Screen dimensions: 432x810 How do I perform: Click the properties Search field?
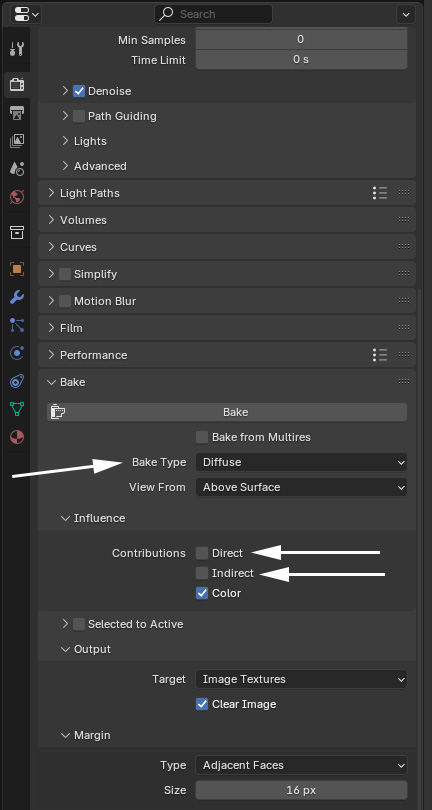(x=213, y=14)
